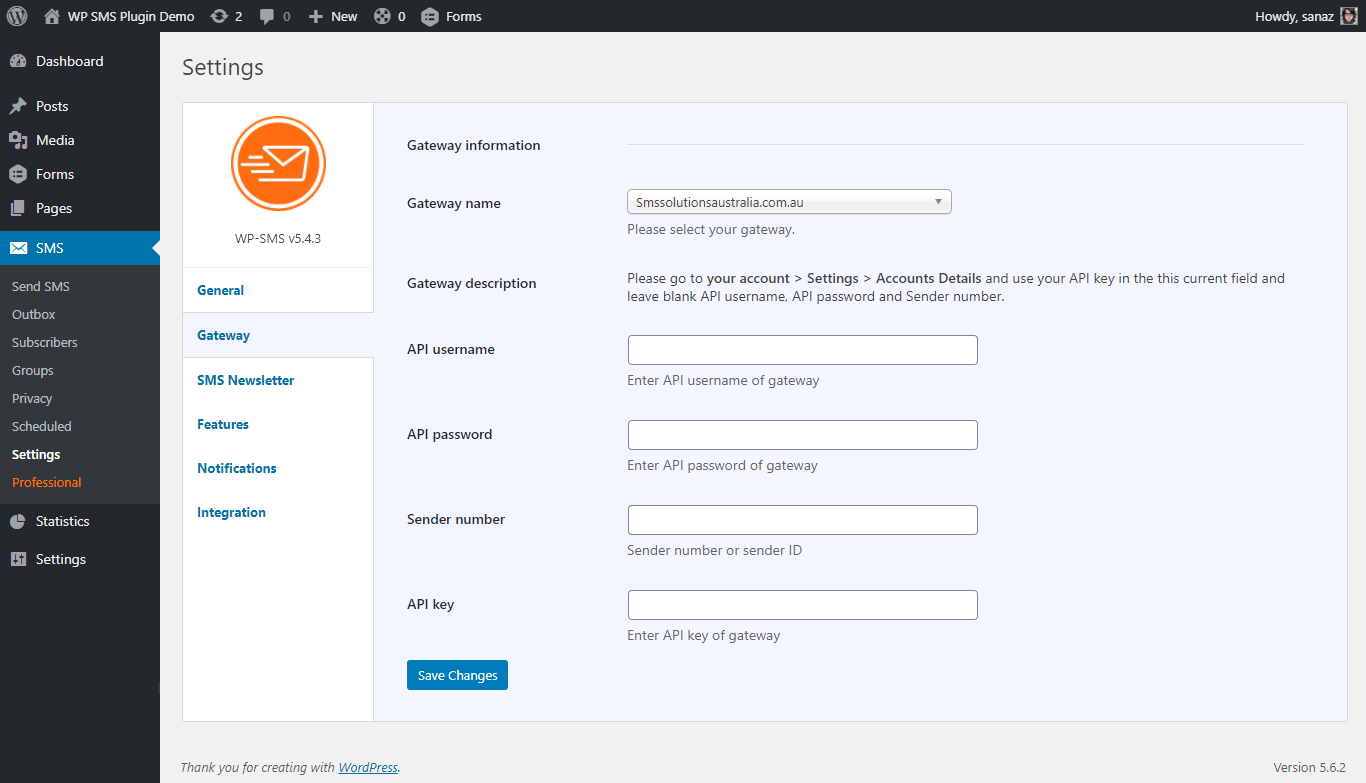
Task: Open the Posts menu label
Action: click(52, 106)
